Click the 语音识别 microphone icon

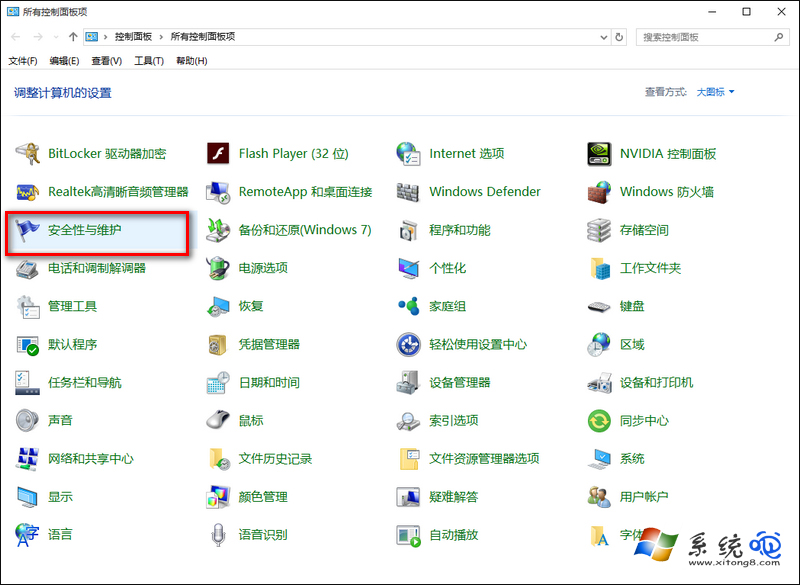click(218, 535)
